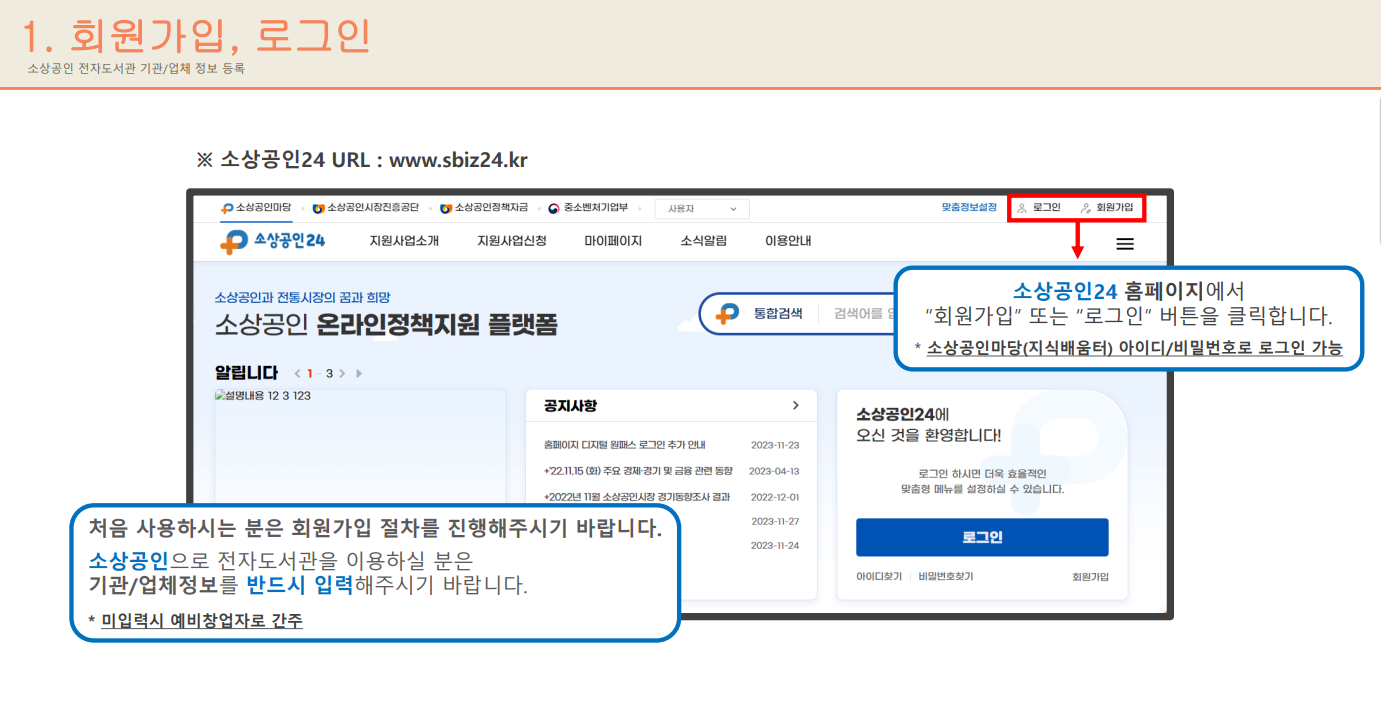The image size is (1381, 706).
Task: Open notice 홈페이지 디지털 원패스 로그인 추가 안내
Action: (625, 445)
